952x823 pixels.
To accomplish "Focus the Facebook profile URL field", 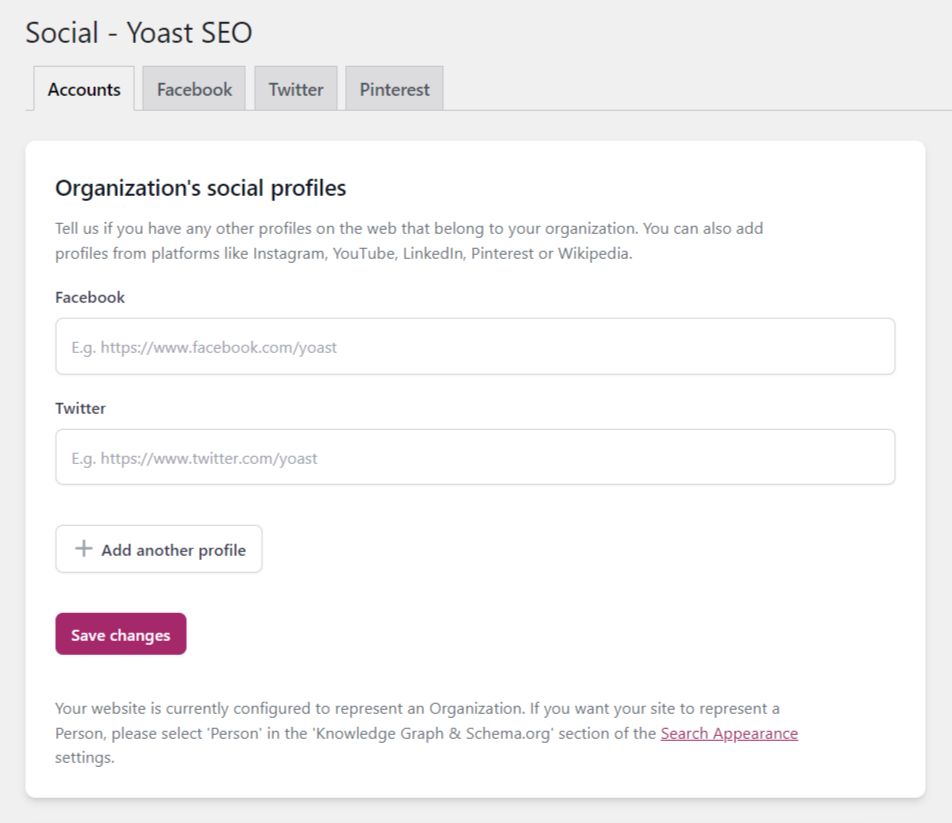I will pyautogui.click(x=475, y=347).
